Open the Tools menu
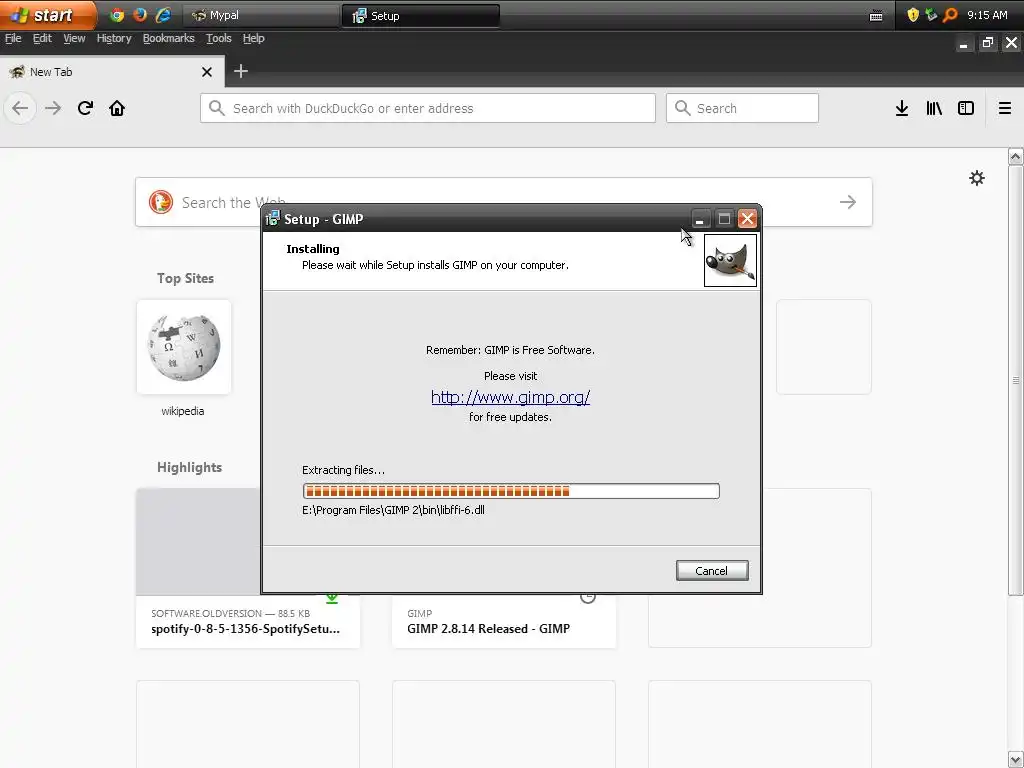Screen dimensions: 1024x768 point(219,39)
